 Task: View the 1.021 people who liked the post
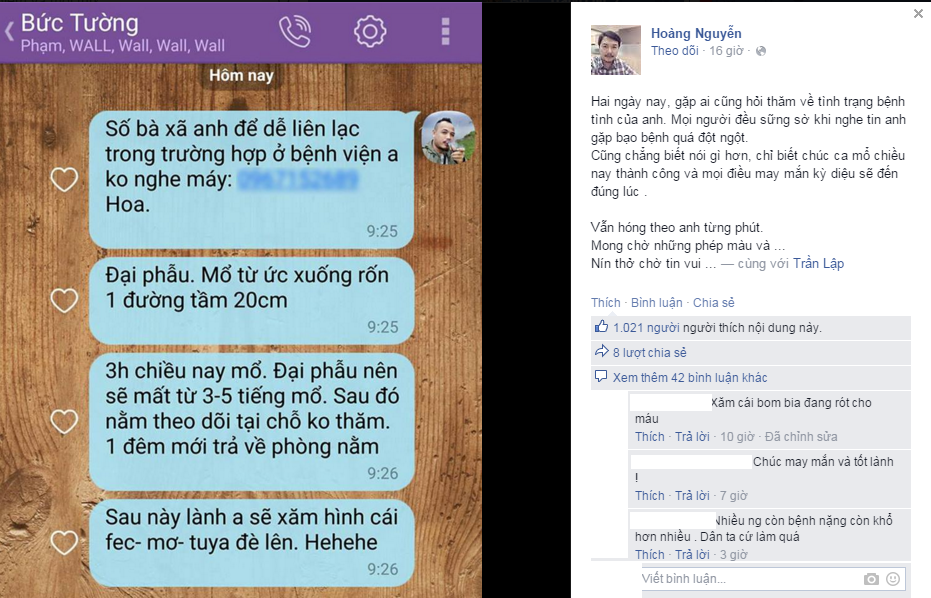pos(646,328)
